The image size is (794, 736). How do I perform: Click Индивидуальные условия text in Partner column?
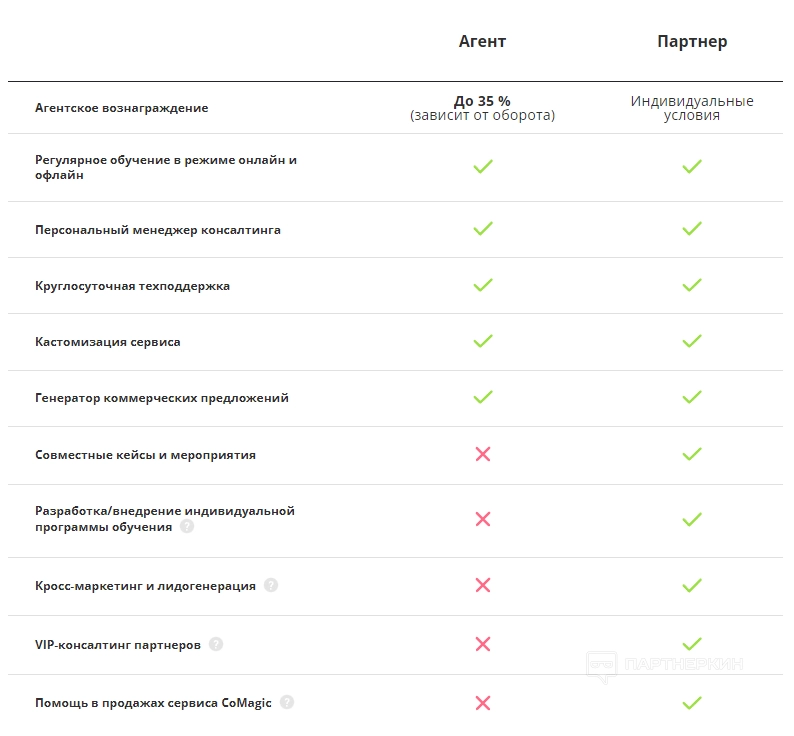692,108
